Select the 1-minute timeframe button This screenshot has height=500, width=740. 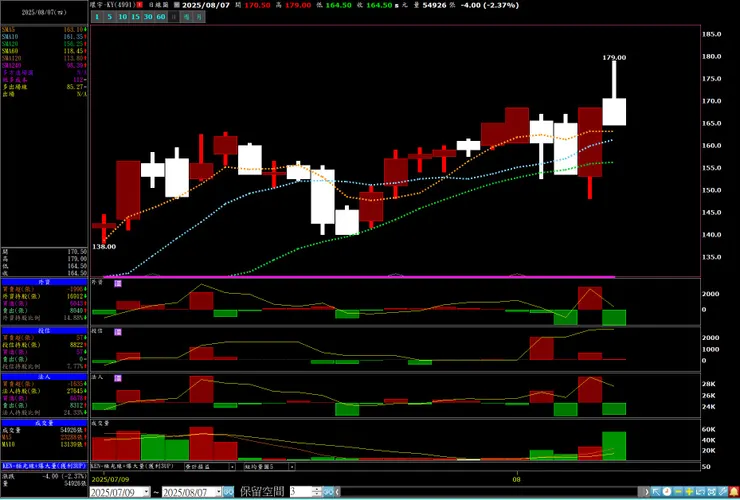pyautogui.click(x=97, y=17)
